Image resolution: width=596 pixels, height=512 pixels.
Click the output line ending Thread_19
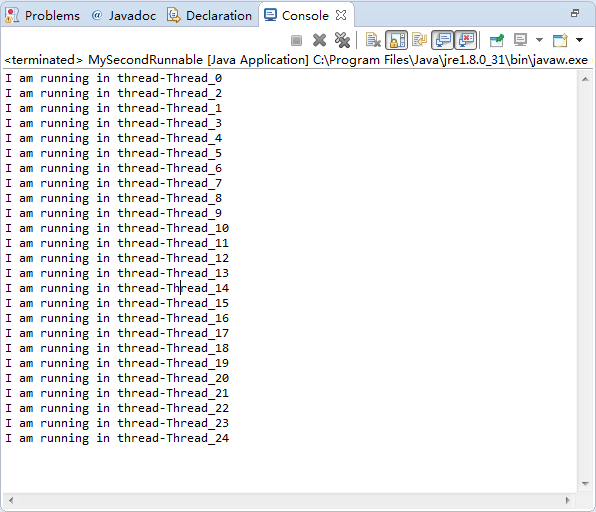(117, 363)
